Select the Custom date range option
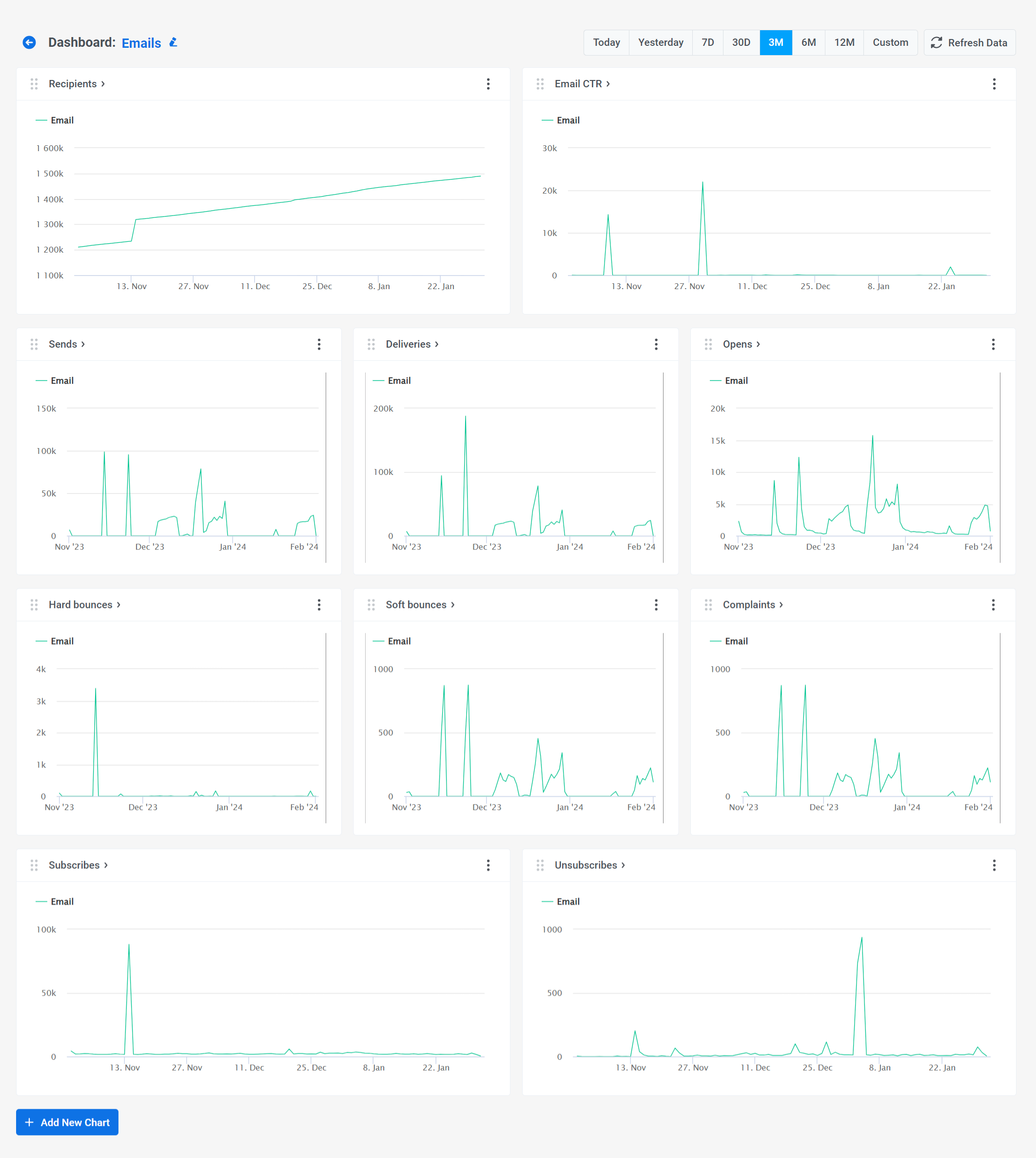The width and height of the screenshot is (1036, 1158). (890, 43)
